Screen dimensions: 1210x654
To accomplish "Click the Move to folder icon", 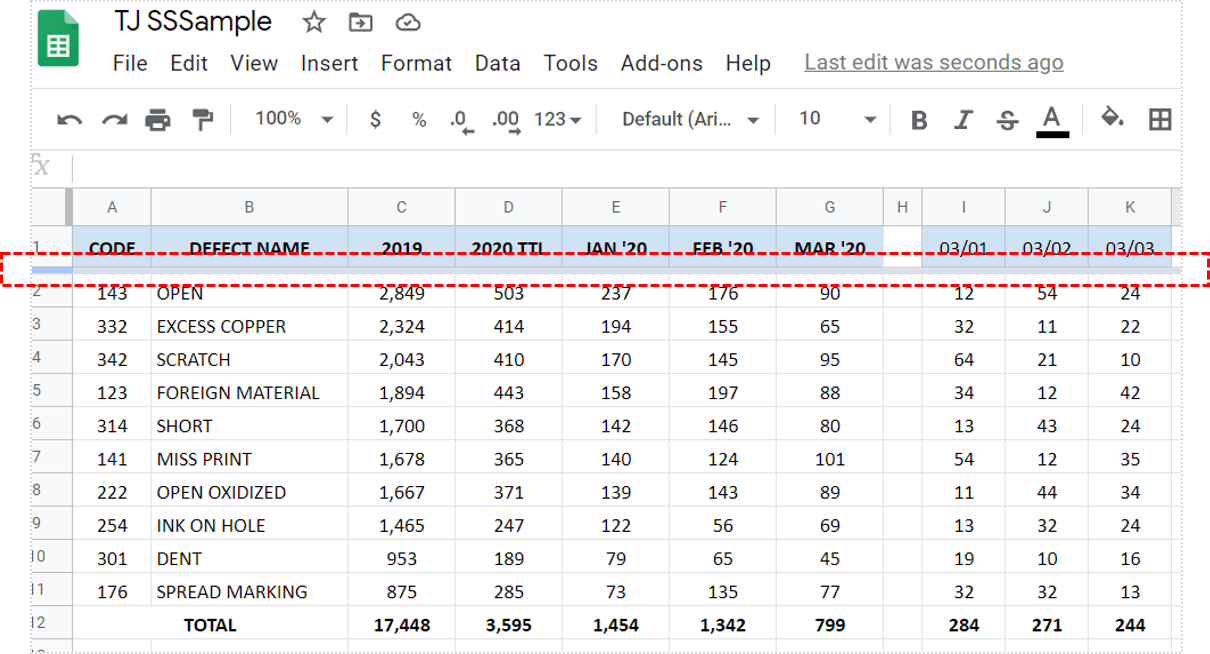I will coord(360,22).
